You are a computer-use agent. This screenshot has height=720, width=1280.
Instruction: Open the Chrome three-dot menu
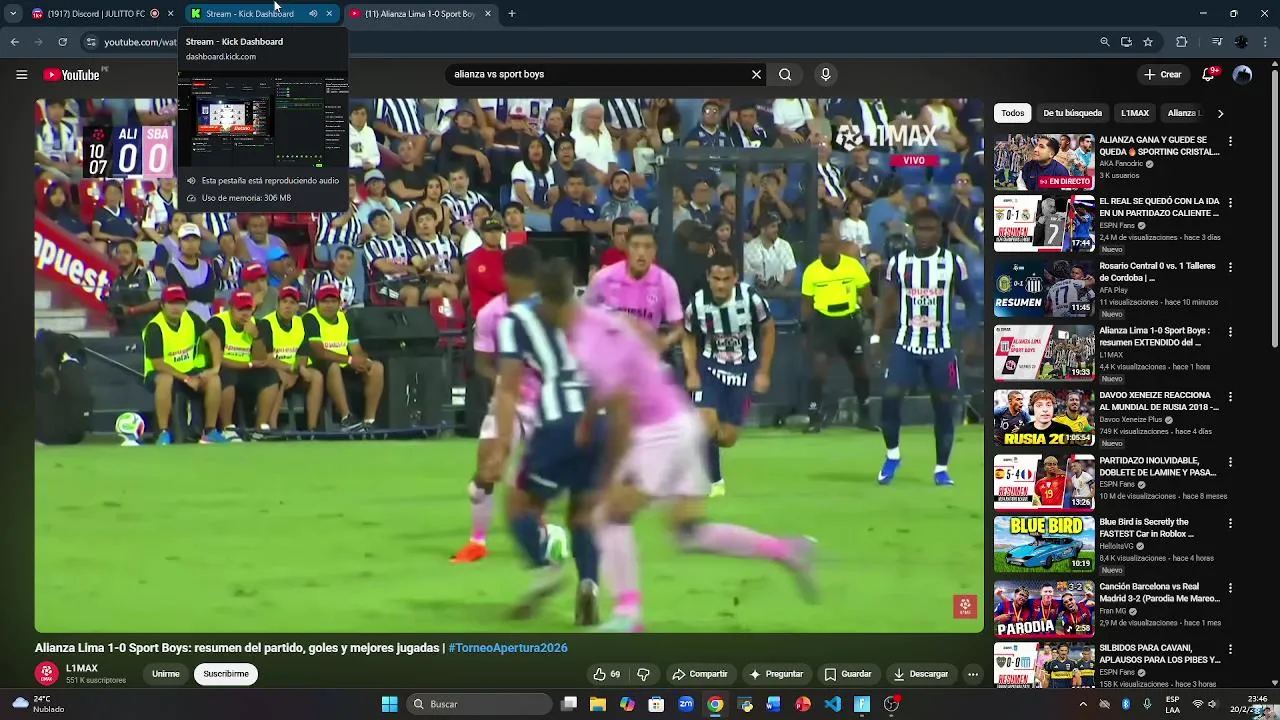pos(1266,42)
